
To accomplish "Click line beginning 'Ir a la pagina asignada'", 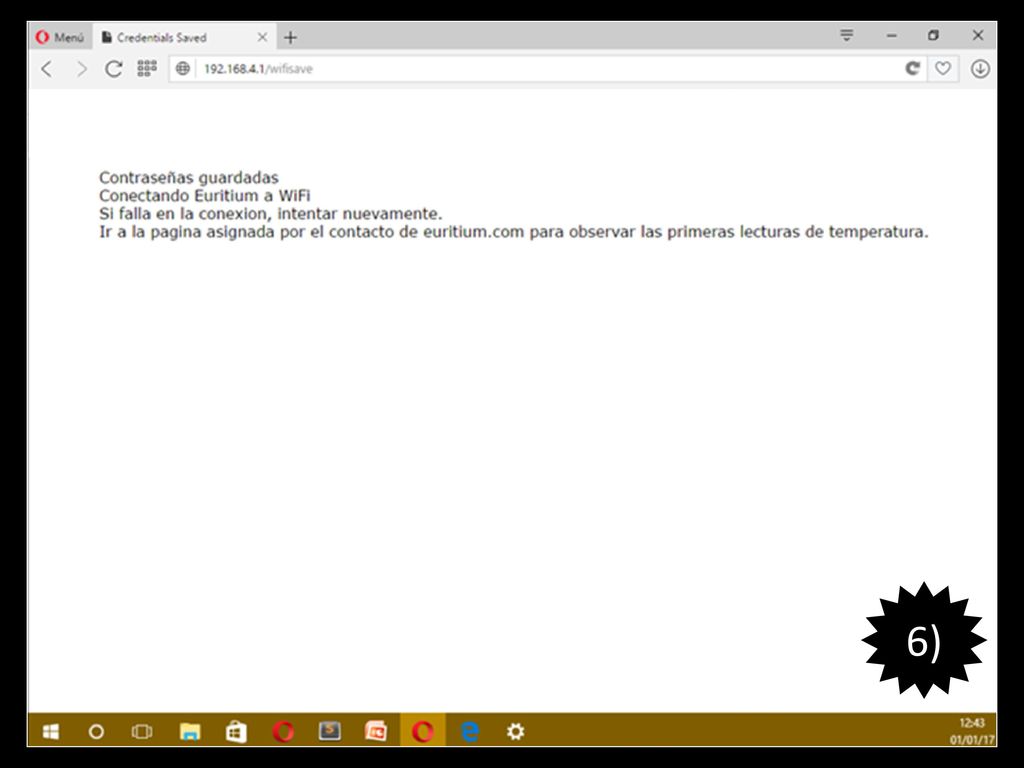I will 513,232.
